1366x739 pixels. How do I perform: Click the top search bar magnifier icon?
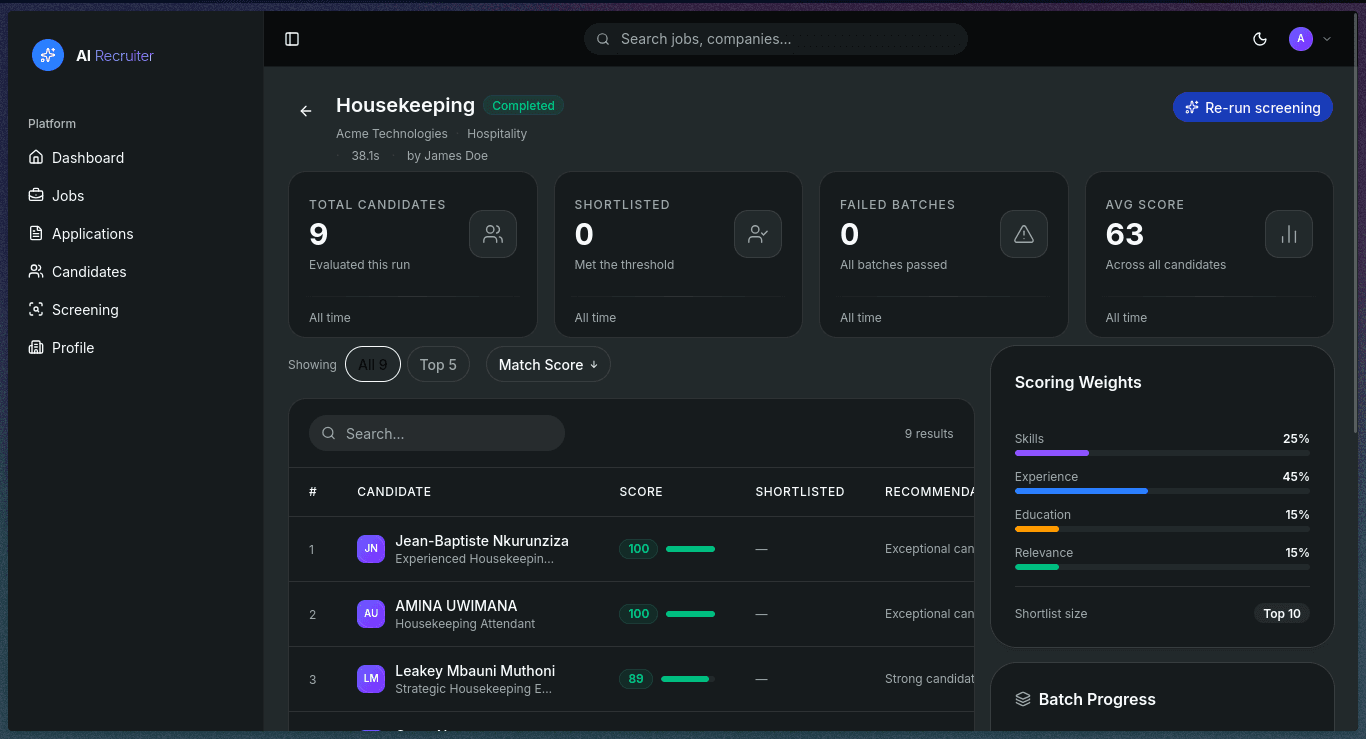click(x=603, y=39)
